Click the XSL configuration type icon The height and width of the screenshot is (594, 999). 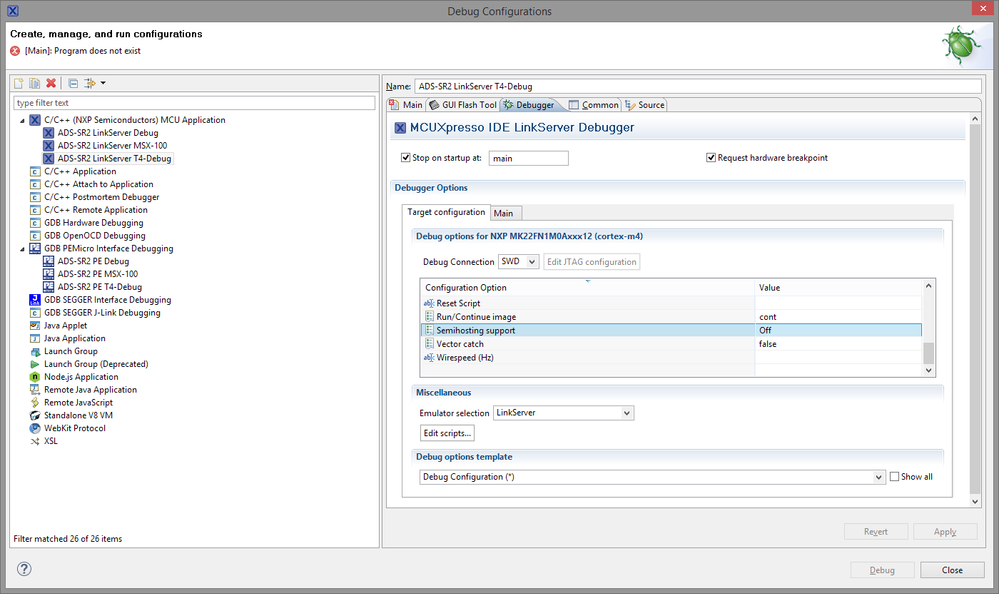(35, 441)
